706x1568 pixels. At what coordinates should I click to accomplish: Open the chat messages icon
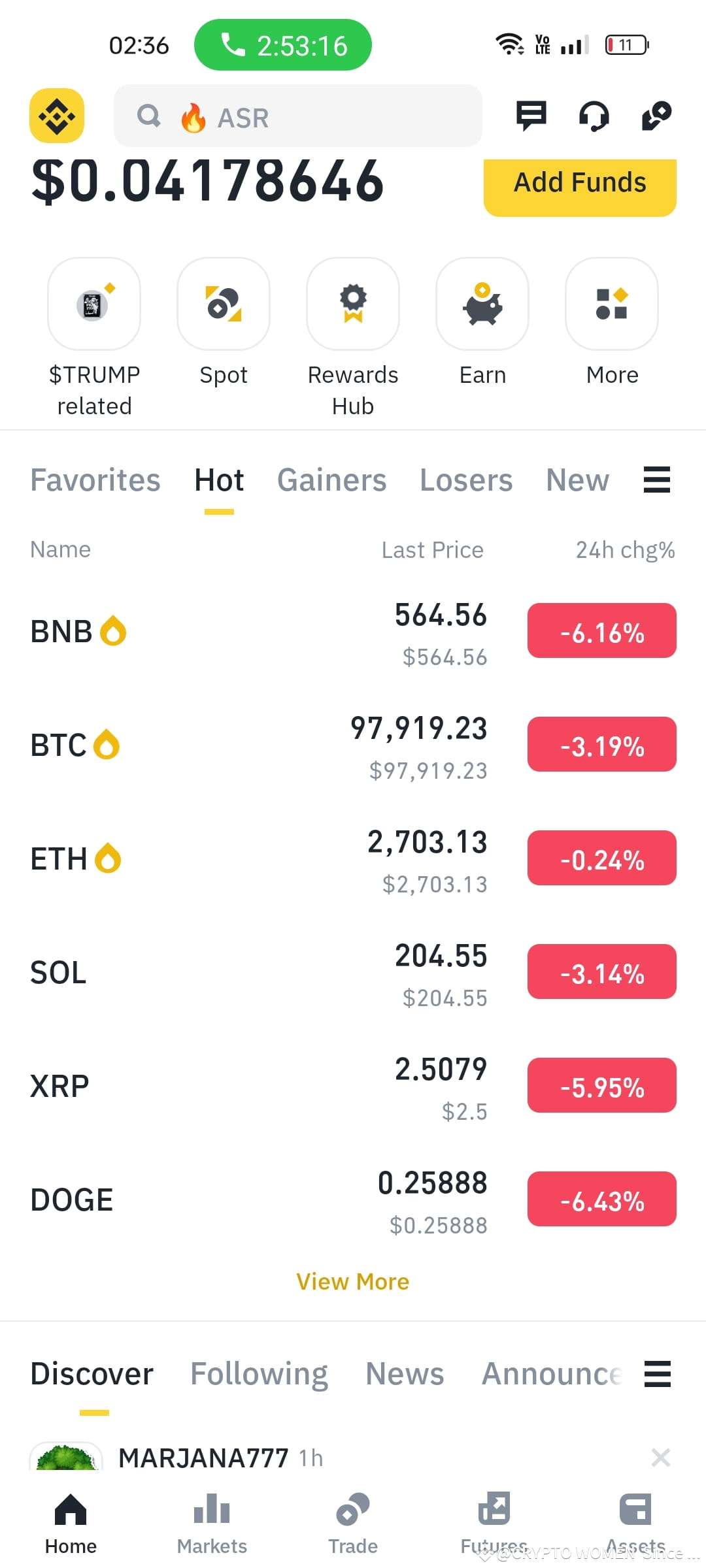[531, 116]
